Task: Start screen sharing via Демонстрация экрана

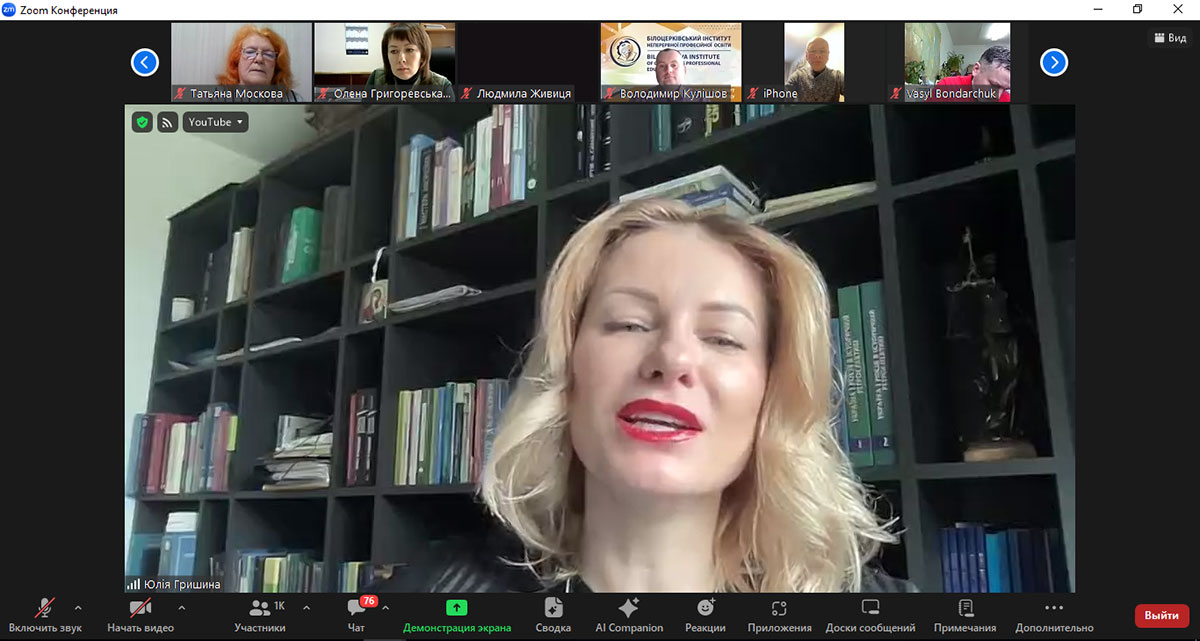Action: click(457, 615)
